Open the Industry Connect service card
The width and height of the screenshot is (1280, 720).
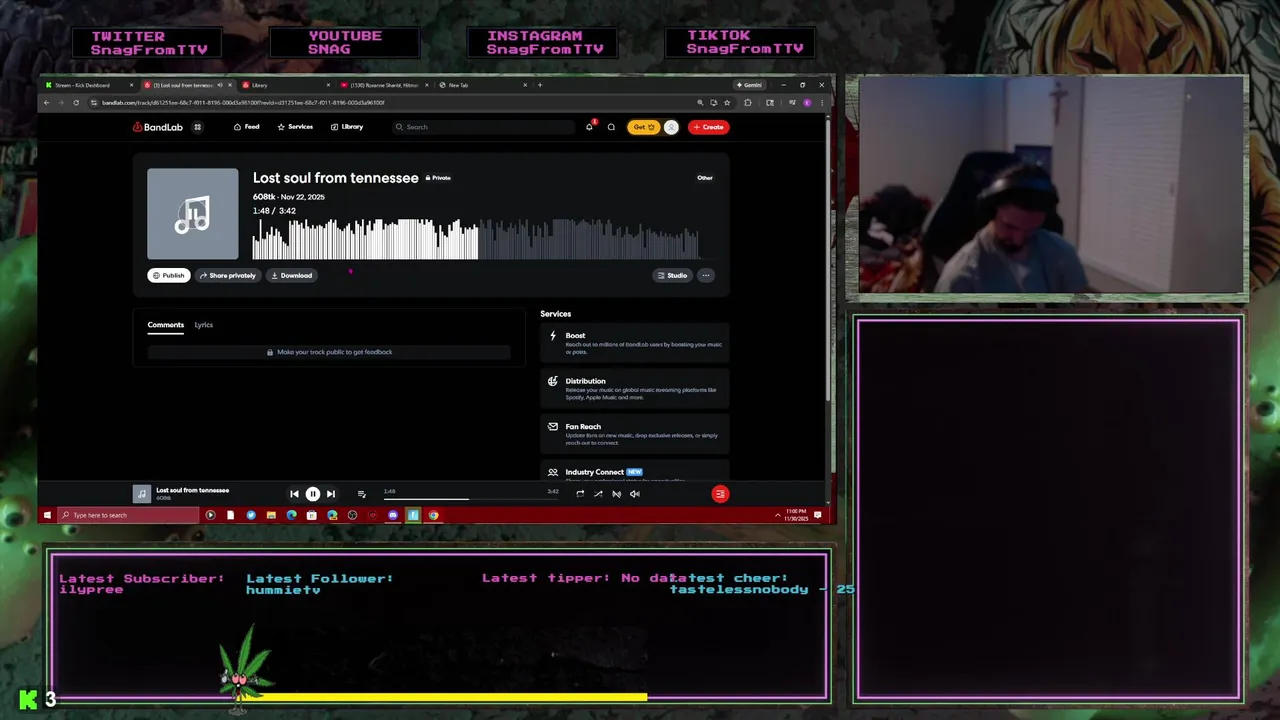pyautogui.click(x=635, y=472)
